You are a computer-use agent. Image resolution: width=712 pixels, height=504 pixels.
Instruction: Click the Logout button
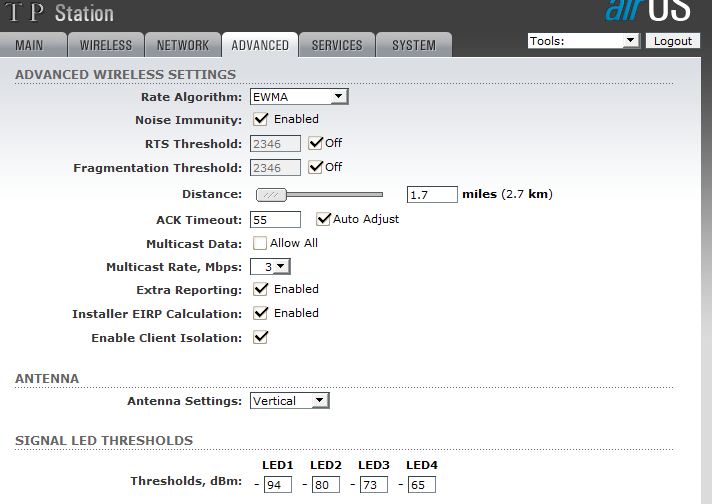tap(672, 41)
